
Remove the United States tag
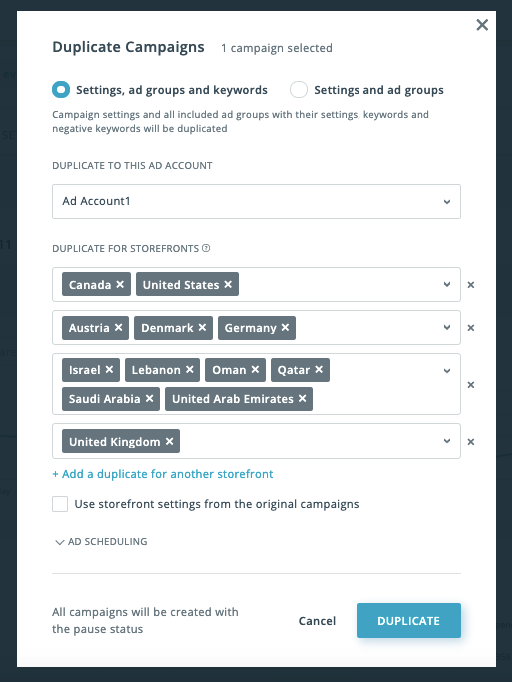[228, 284]
